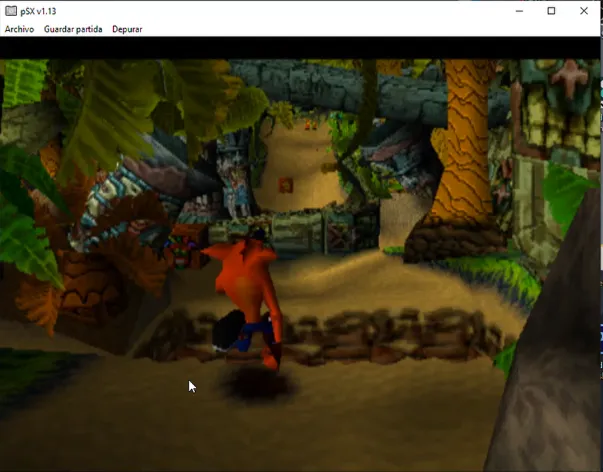603x472 pixels.
Task: Close the pSX v1.13 window
Action: click(584, 11)
